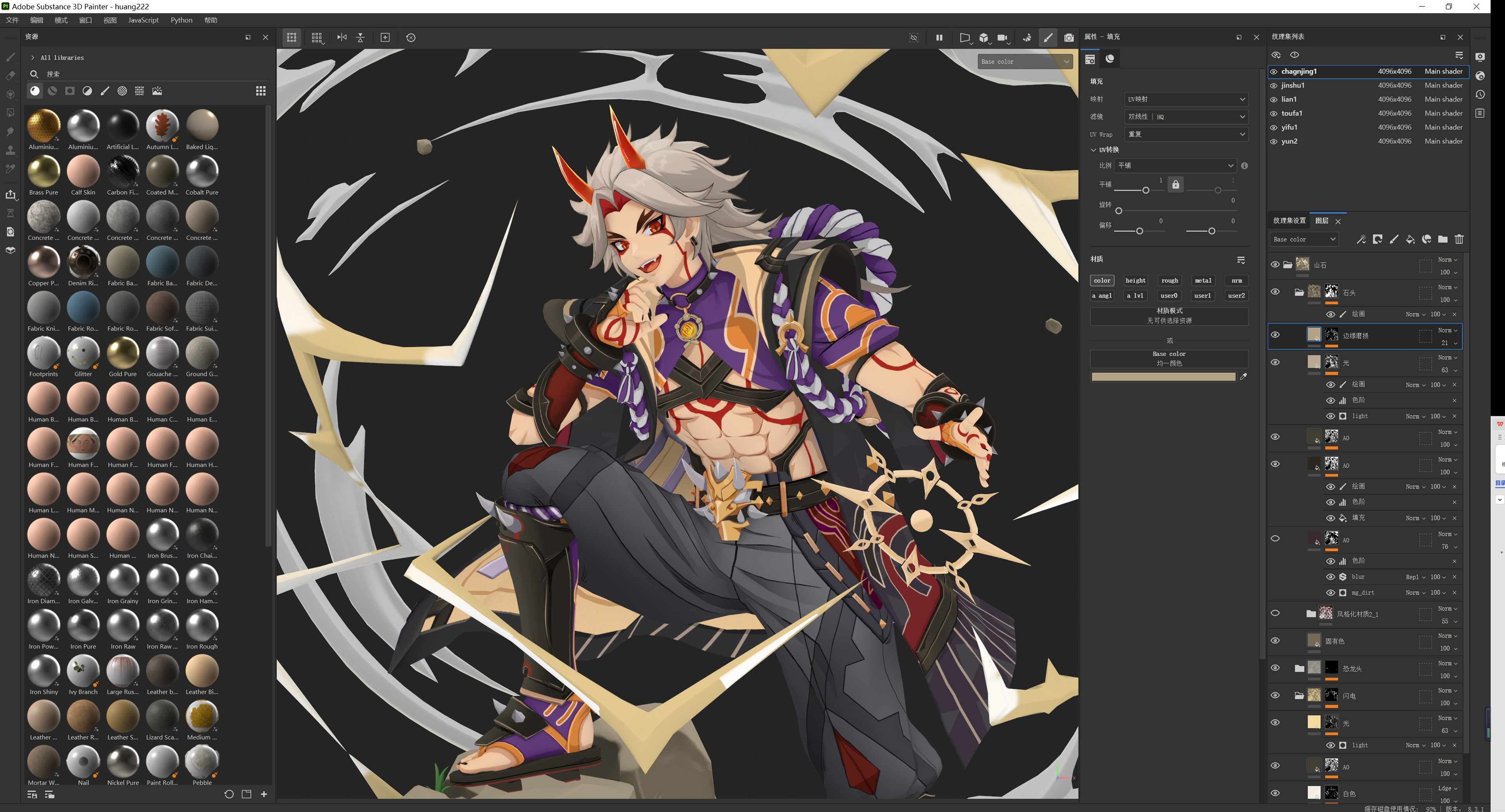
Task: Click the mirror symmetry icon in viewport toolbar
Action: (342, 37)
